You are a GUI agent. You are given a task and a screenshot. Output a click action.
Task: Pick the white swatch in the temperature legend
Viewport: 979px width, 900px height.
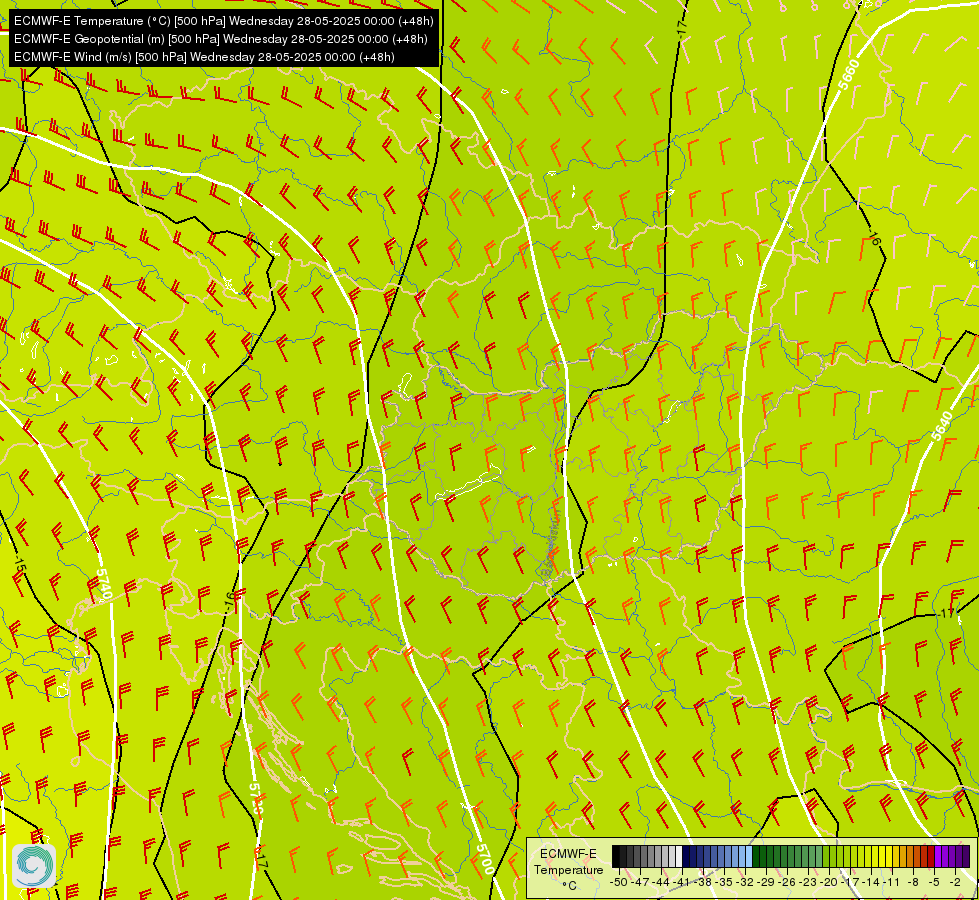click(x=679, y=856)
